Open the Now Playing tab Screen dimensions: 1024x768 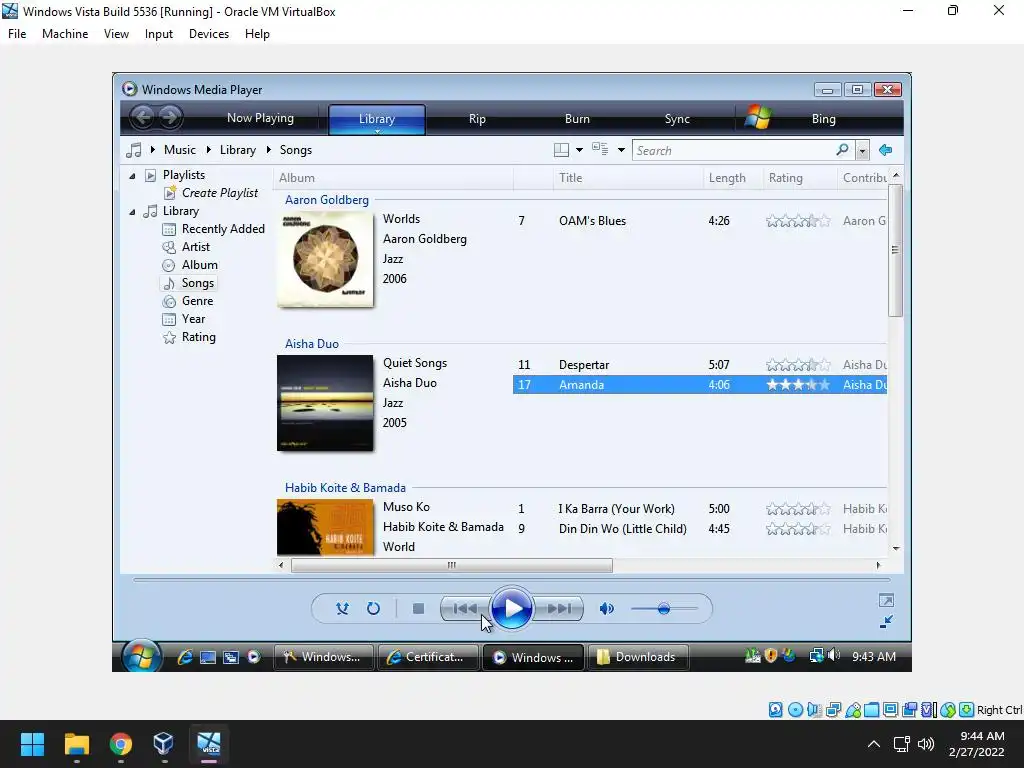tap(260, 118)
